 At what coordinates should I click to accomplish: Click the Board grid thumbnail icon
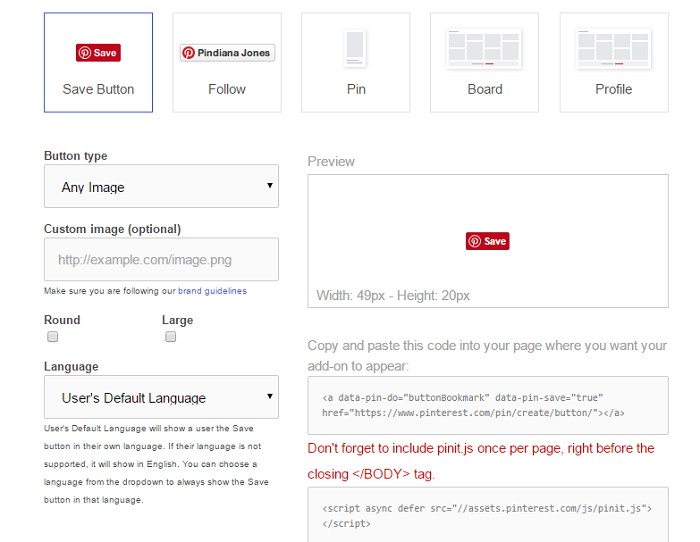coord(483,48)
